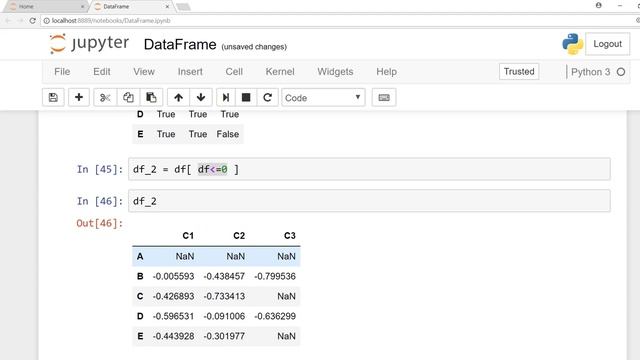Open the Widgets menu

tap(335, 72)
